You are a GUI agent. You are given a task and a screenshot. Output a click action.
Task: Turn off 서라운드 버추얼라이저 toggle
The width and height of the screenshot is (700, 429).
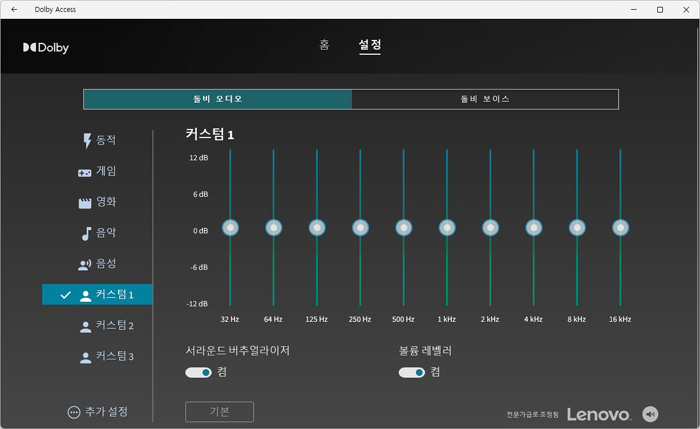coord(198,372)
